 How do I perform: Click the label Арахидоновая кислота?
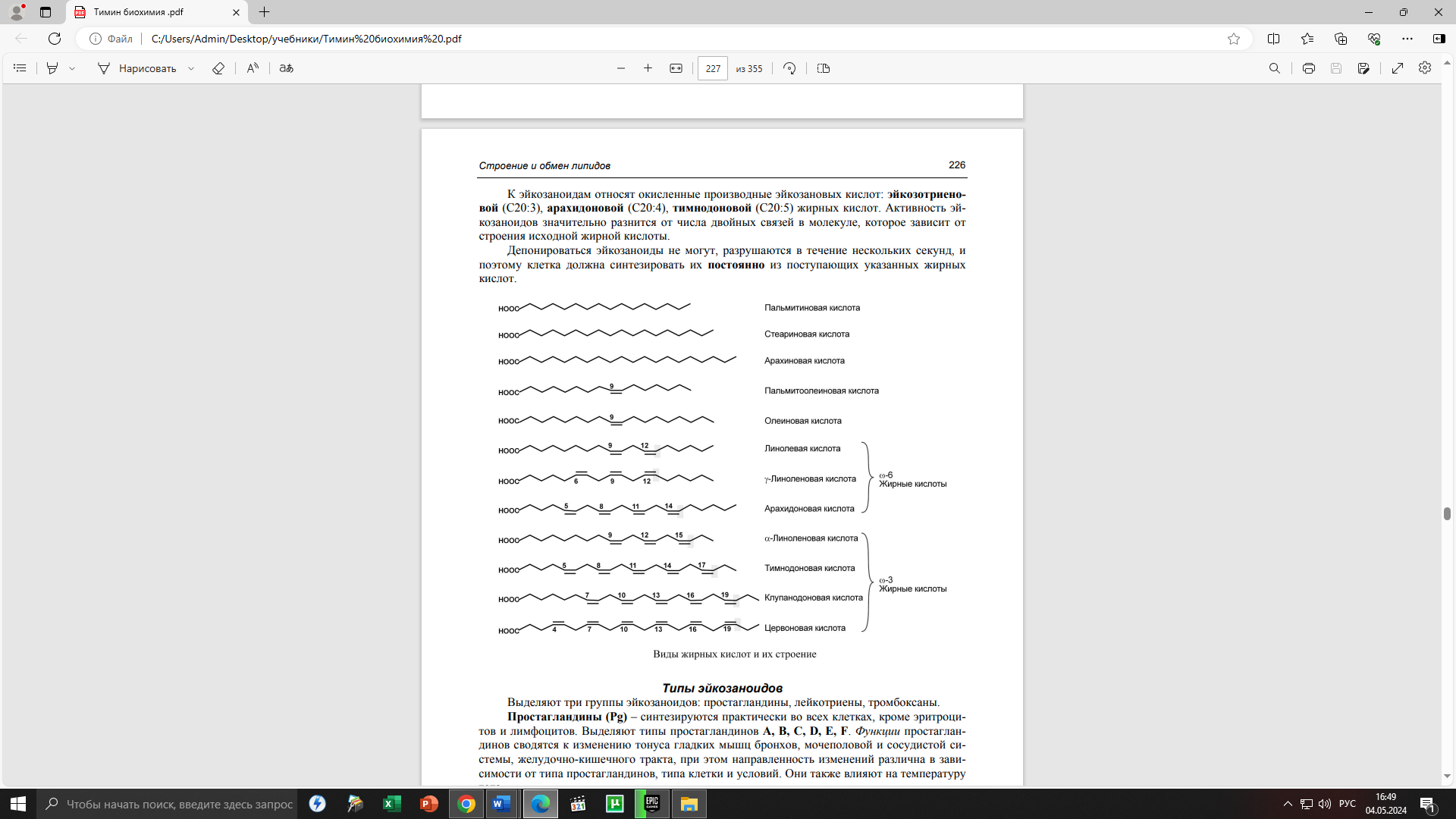(809, 509)
